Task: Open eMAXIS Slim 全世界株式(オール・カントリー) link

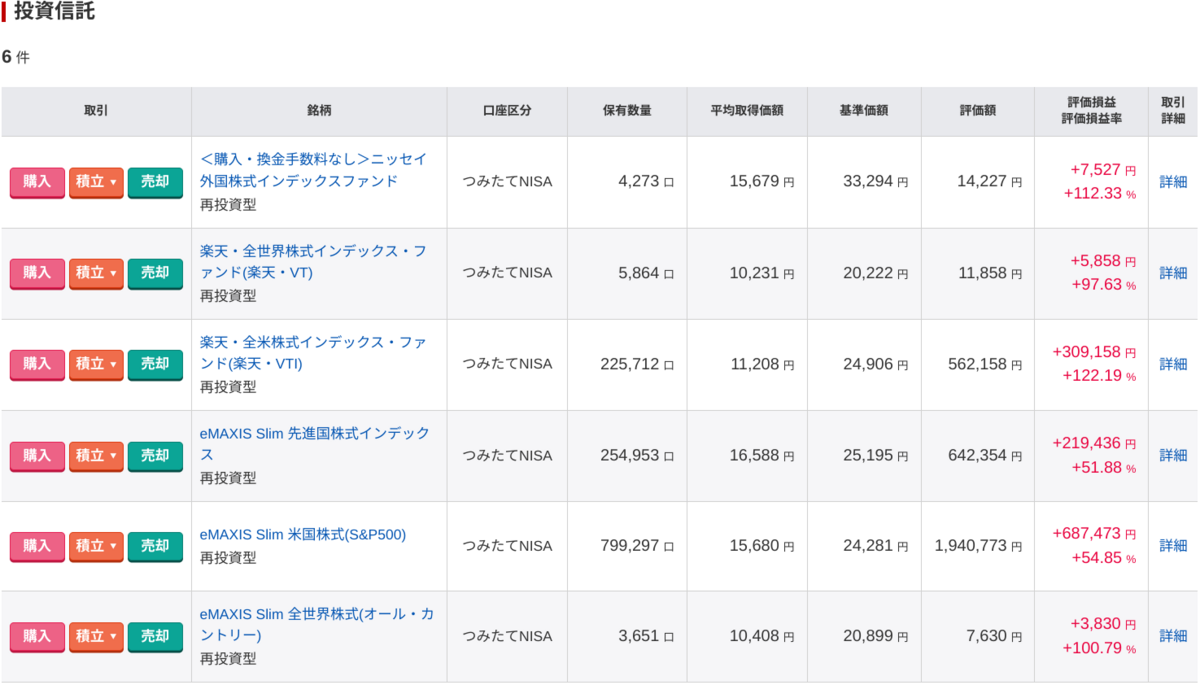Action: click(x=317, y=624)
